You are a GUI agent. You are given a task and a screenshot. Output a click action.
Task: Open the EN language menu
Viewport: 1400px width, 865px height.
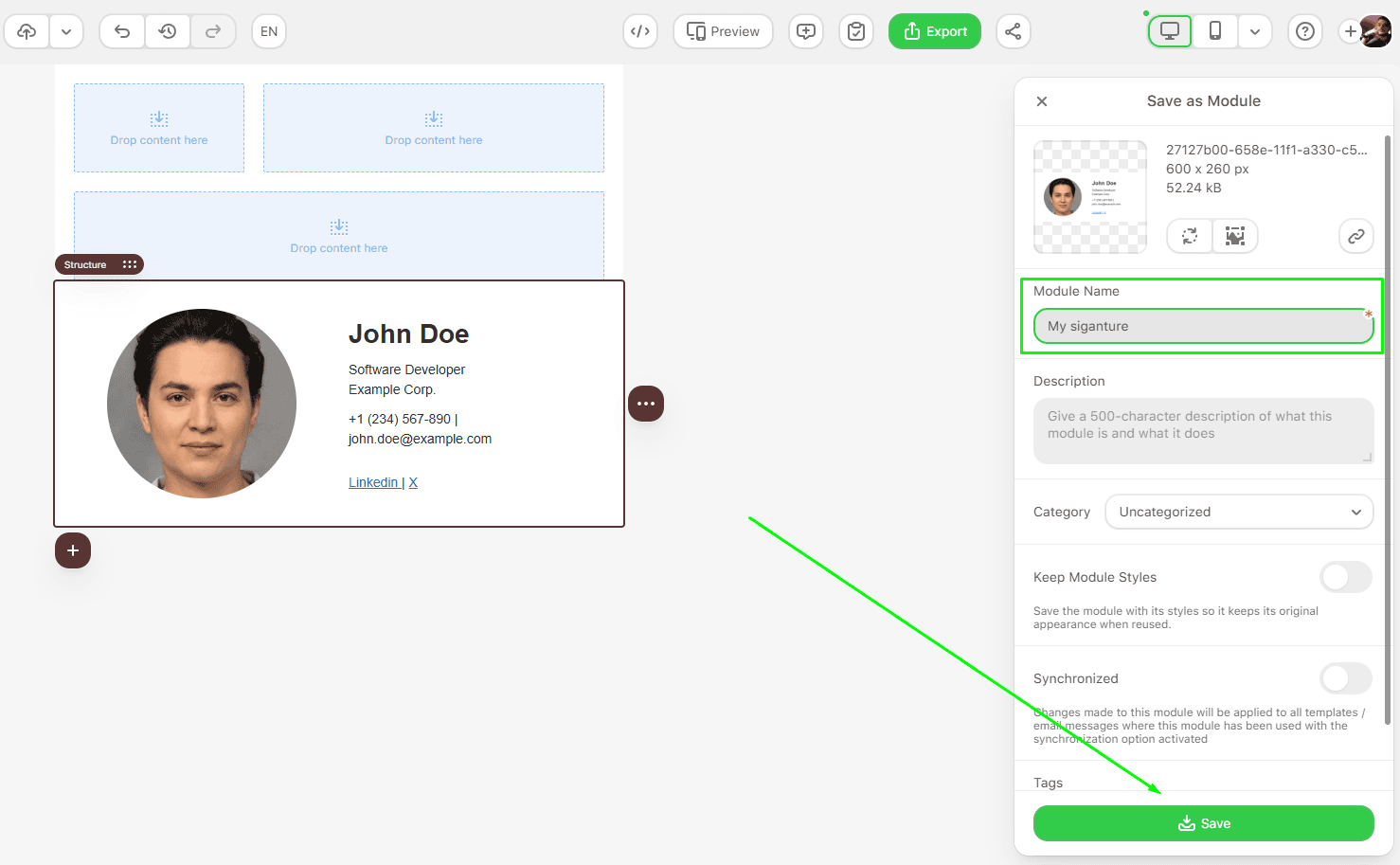pos(269,31)
